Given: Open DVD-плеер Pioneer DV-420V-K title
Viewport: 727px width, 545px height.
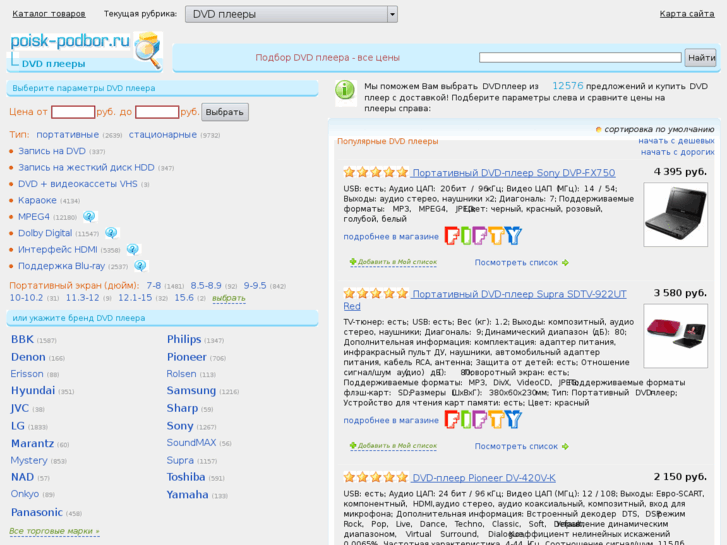Looking at the screenshot, I should pyautogui.click(x=484, y=478).
